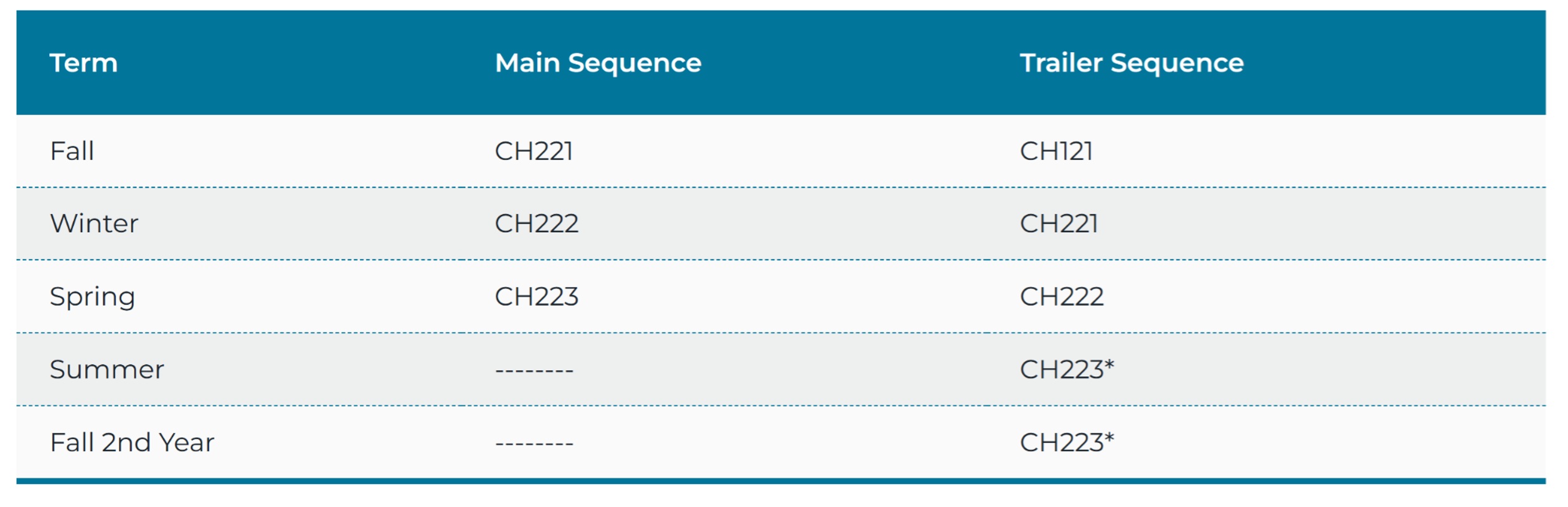
Task: Select the Spring term cell
Action: [x=92, y=296]
